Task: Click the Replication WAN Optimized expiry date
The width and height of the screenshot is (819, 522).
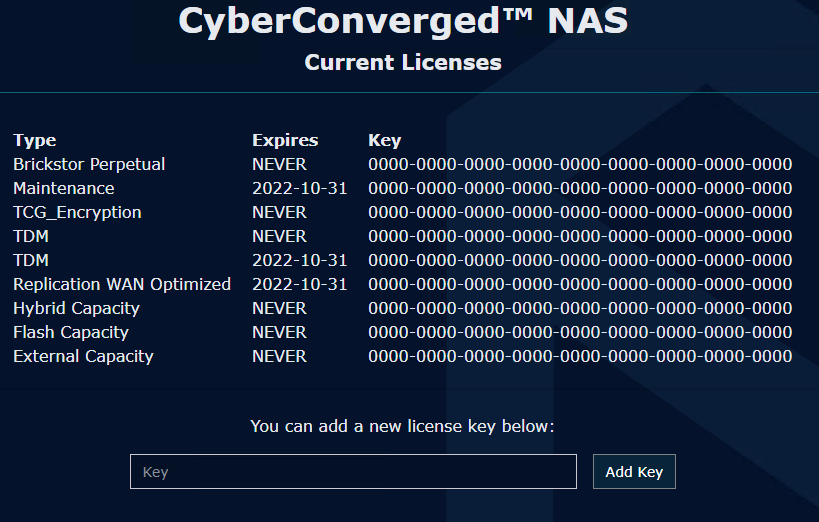Action: point(299,284)
